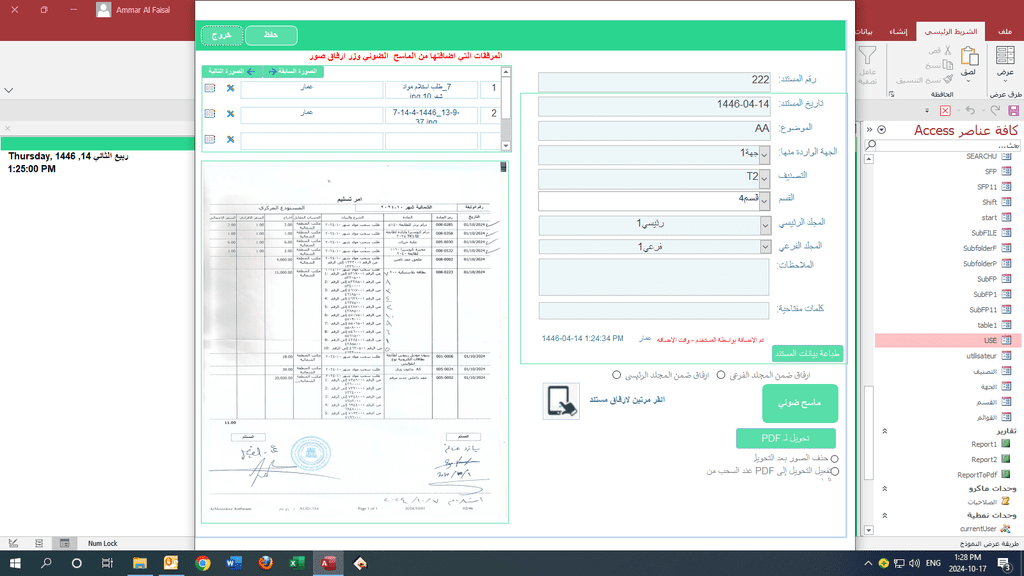The width and height of the screenshot is (1024, 576).
Task: Open the القسم dropdown showing قسم4
Action: (x=764, y=200)
